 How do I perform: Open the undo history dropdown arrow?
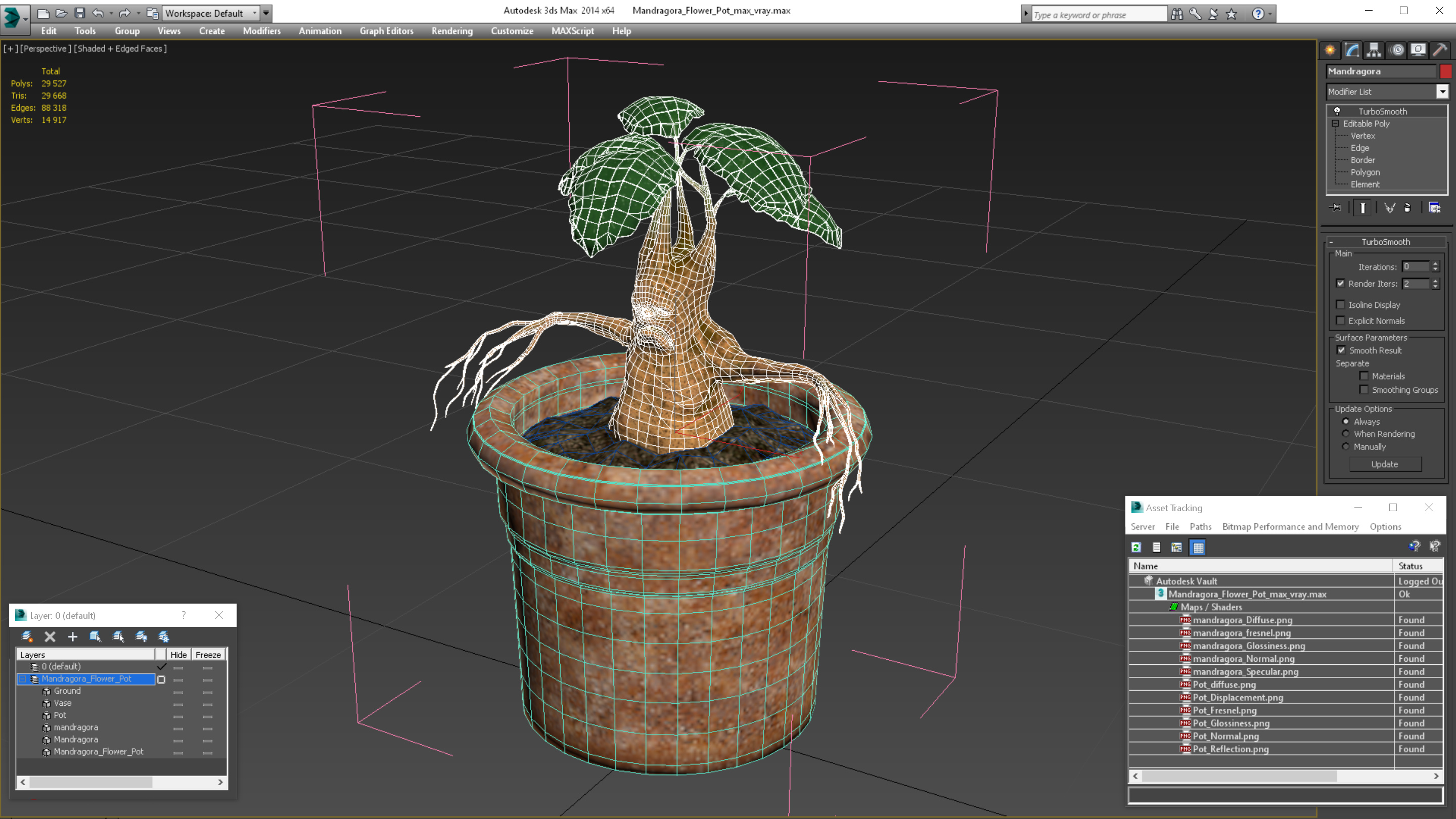tap(111, 13)
